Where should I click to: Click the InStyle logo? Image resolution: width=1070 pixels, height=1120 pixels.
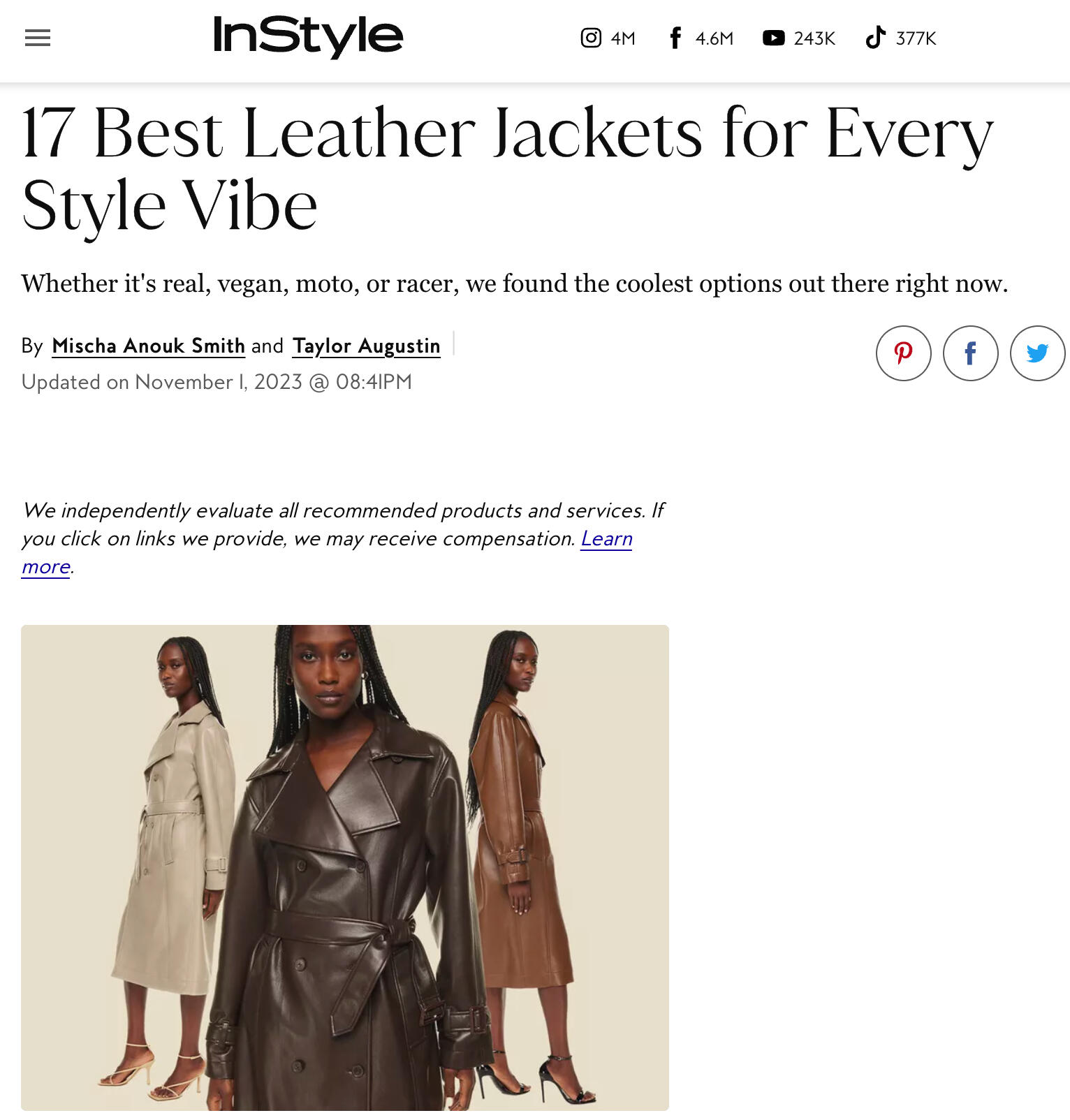coord(308,37)
